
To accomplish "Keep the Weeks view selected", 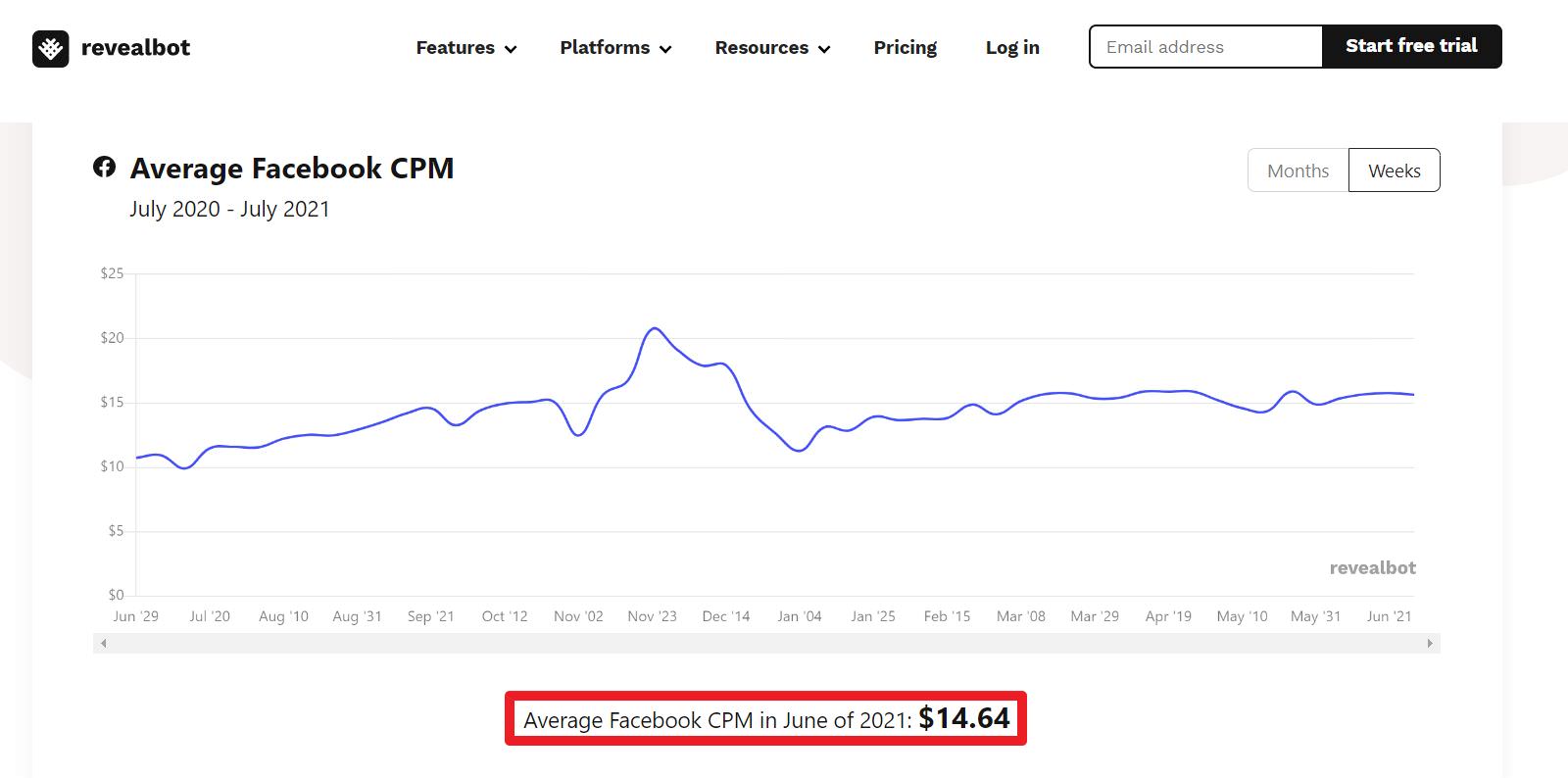I will click(1394, 170).
